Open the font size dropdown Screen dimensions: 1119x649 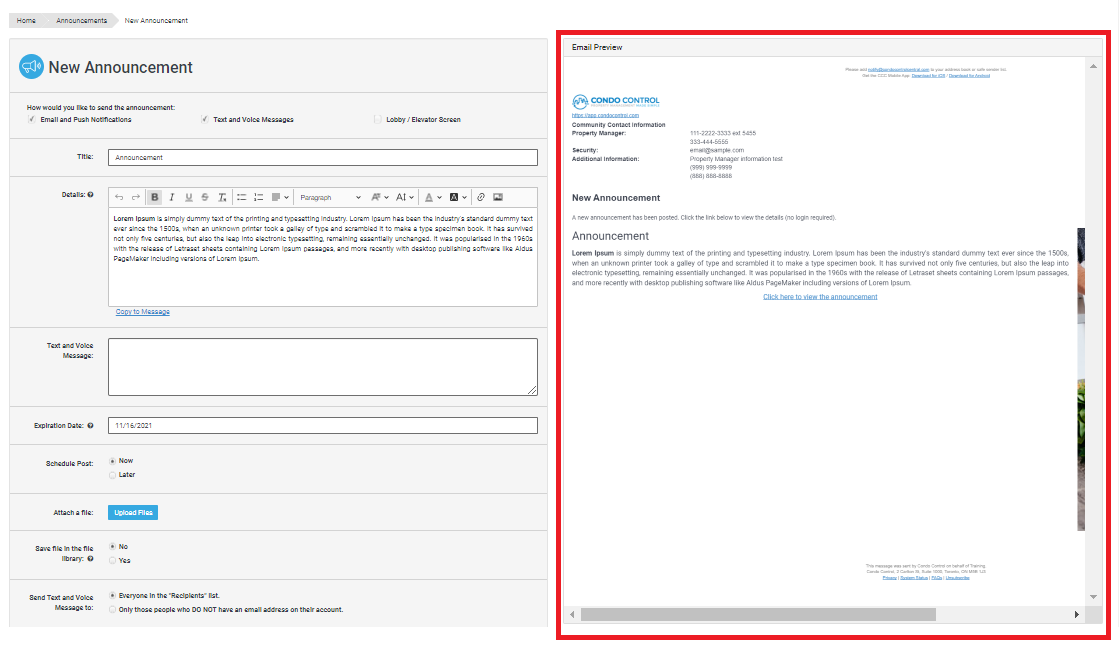point(405,197)
